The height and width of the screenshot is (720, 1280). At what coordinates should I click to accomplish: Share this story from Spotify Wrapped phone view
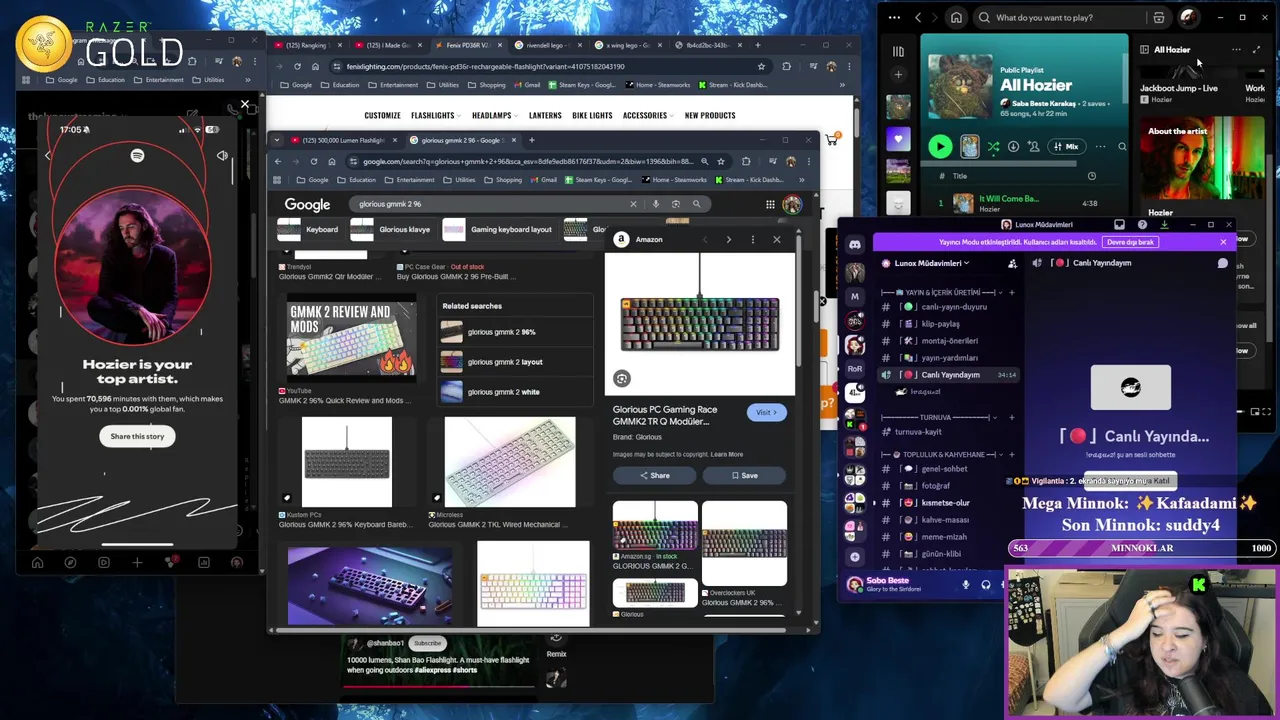point(137,436)
